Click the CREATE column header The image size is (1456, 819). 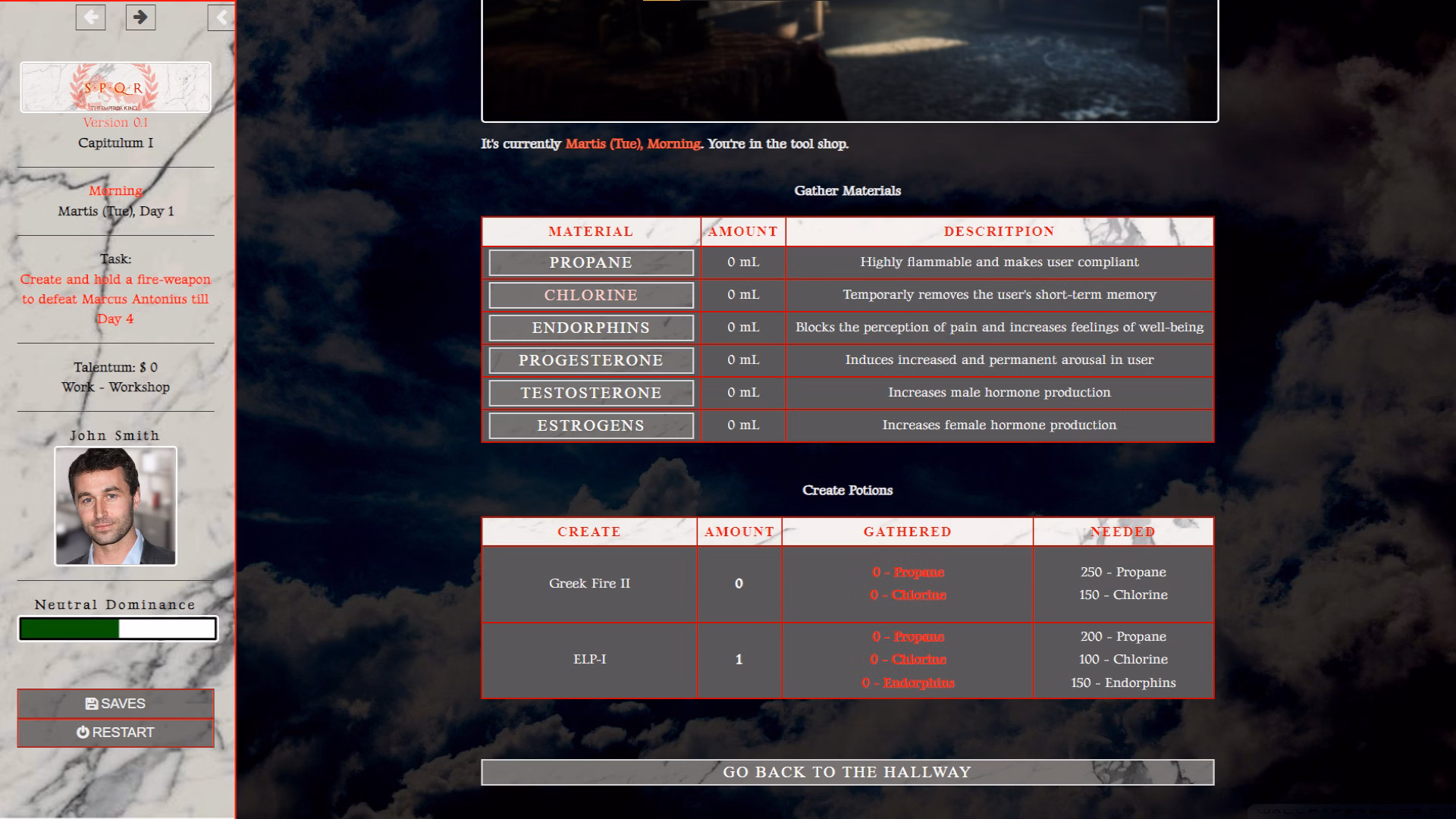589,532
